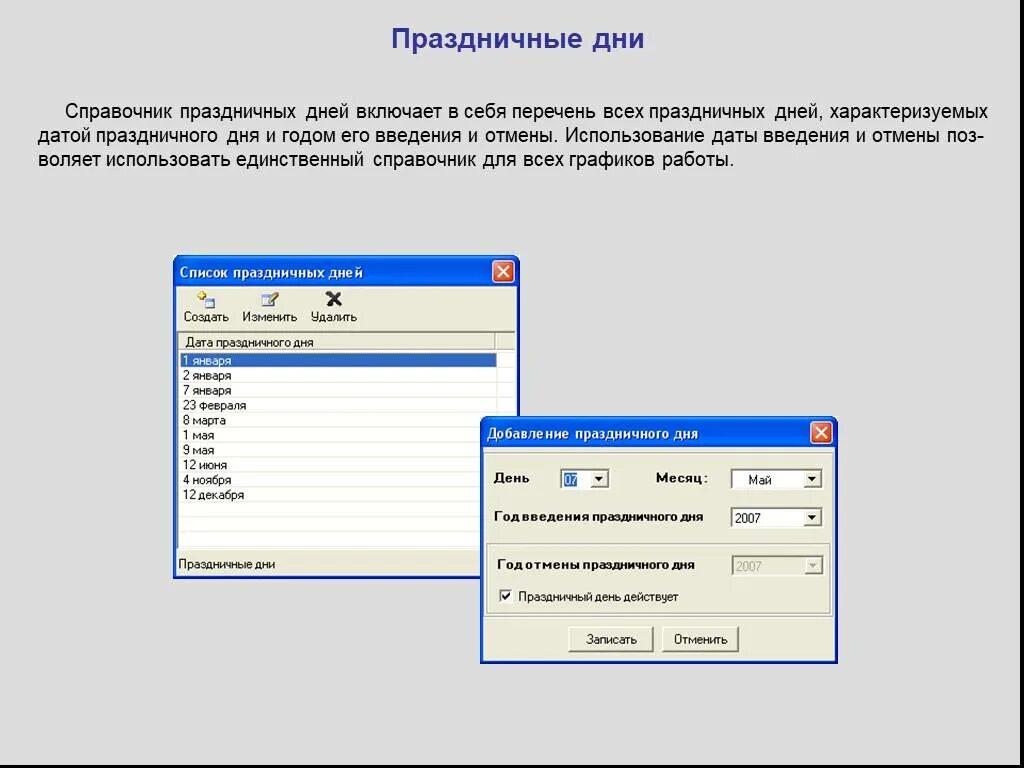Click the Дата праздничного дня column header

336,342
